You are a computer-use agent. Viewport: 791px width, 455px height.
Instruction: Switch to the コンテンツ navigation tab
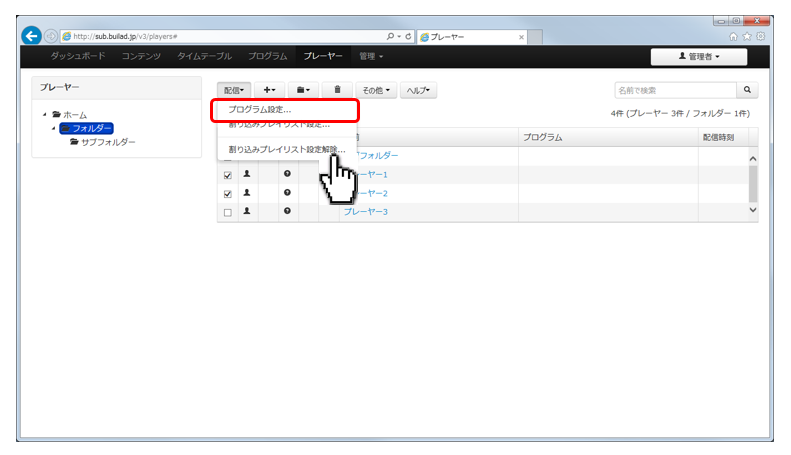[141, 56]
